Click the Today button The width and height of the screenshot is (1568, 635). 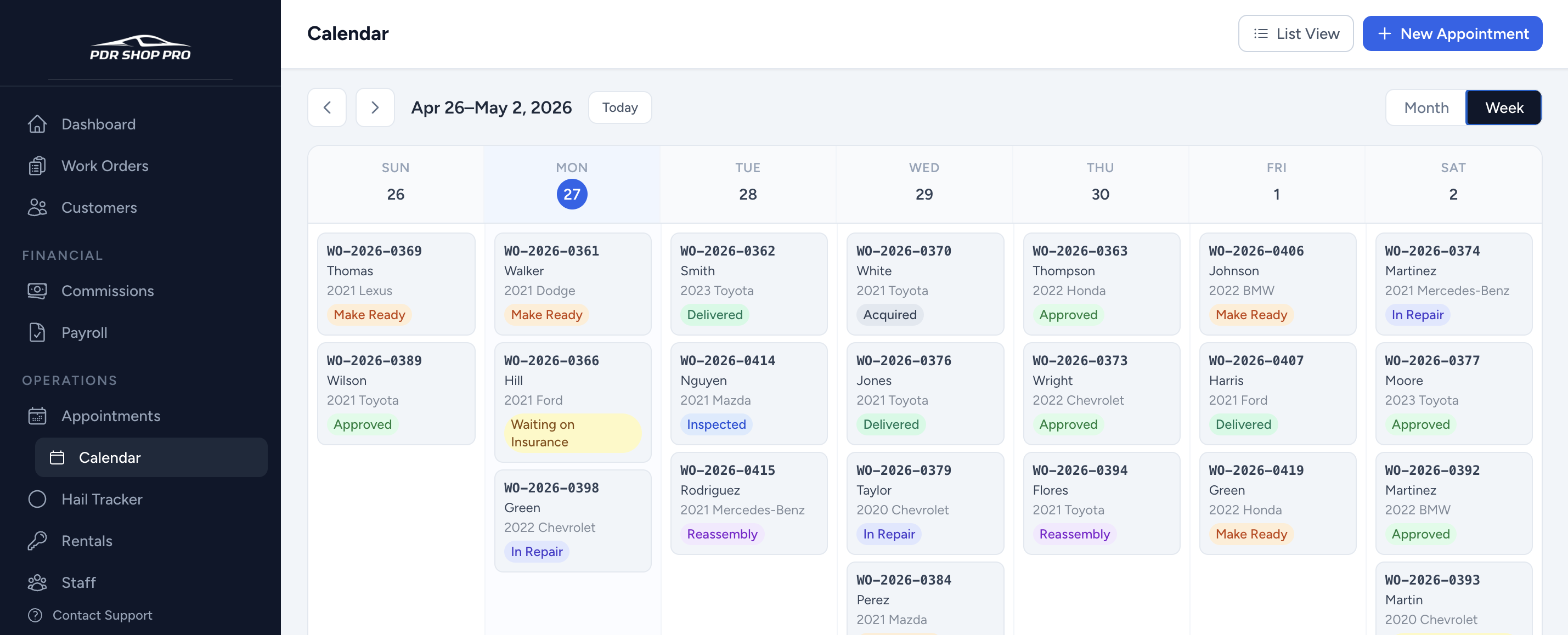coord(619,107)
